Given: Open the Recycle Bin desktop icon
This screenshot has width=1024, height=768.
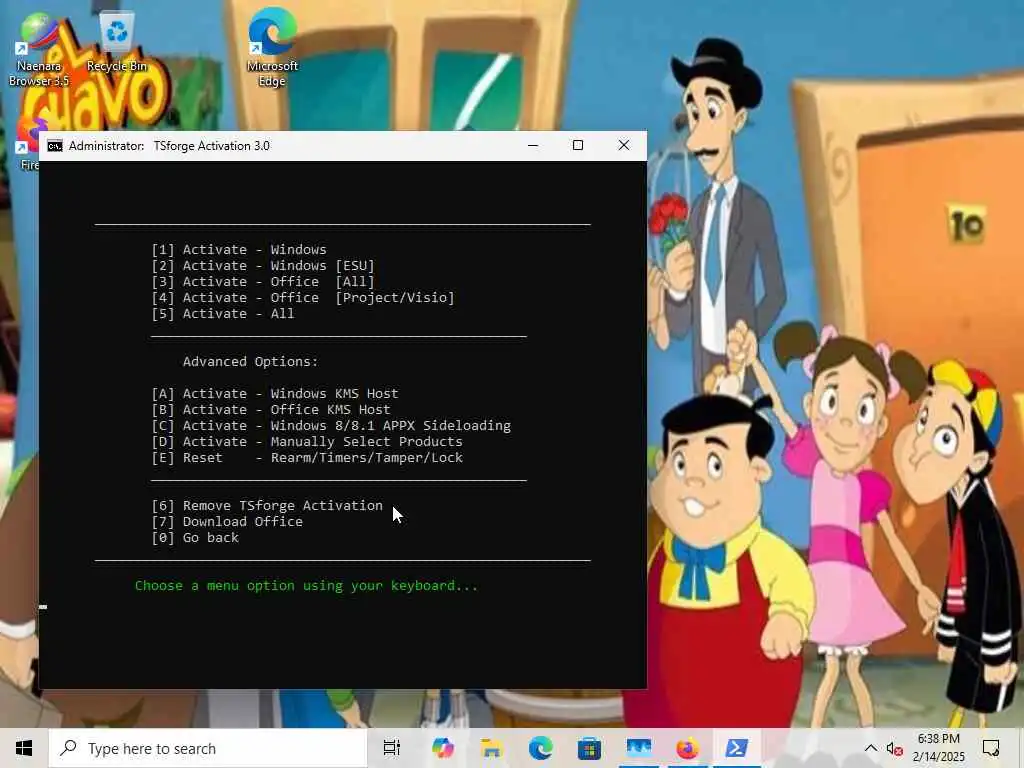Looking at the screenshot, I should [116, 42].
